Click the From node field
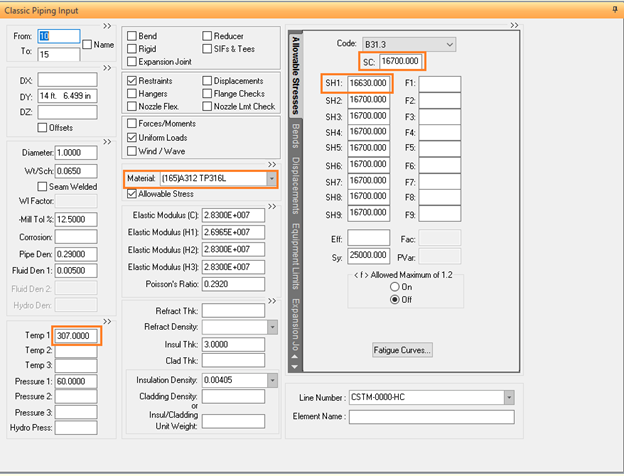The height and width of the screenshot is (476, 628). point(59,36)
